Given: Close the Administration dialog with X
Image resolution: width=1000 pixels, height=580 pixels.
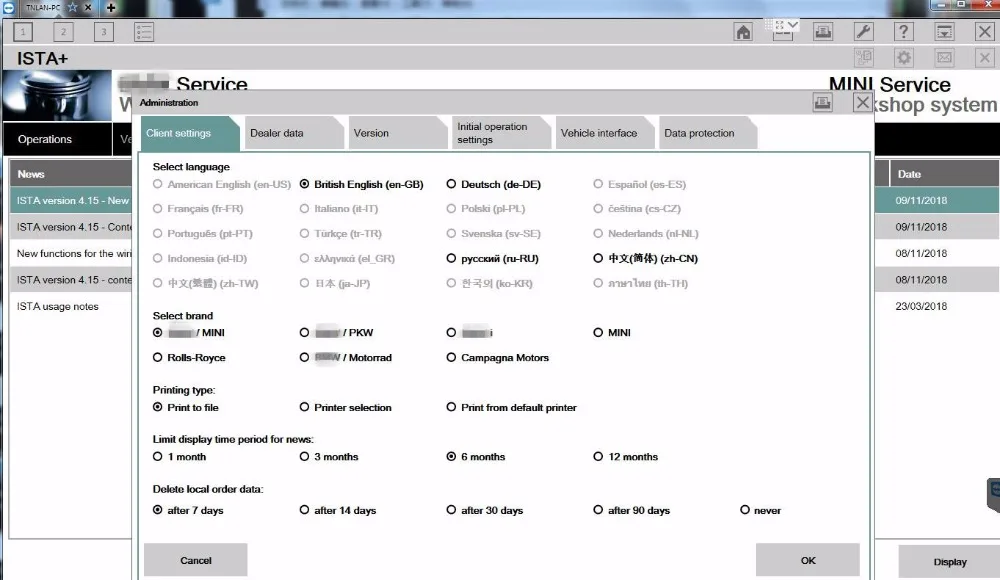Looking at the screenshot, I should [x=863, y=102].
